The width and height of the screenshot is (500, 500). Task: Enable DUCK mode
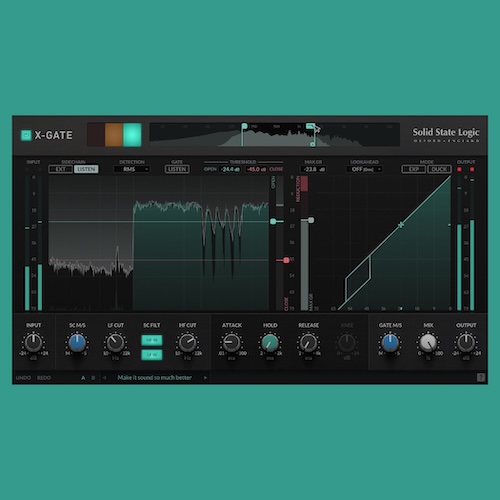click(x=439, y=169)
